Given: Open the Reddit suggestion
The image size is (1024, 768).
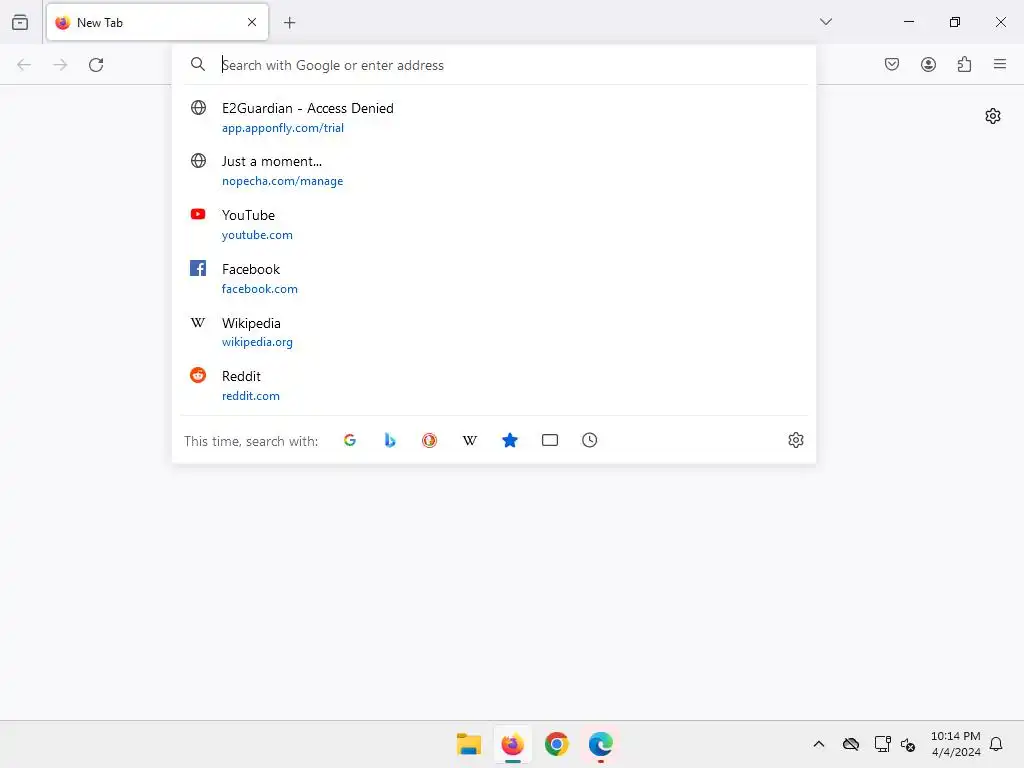Looking at the screenshot, I should click(x=494, y=385).
